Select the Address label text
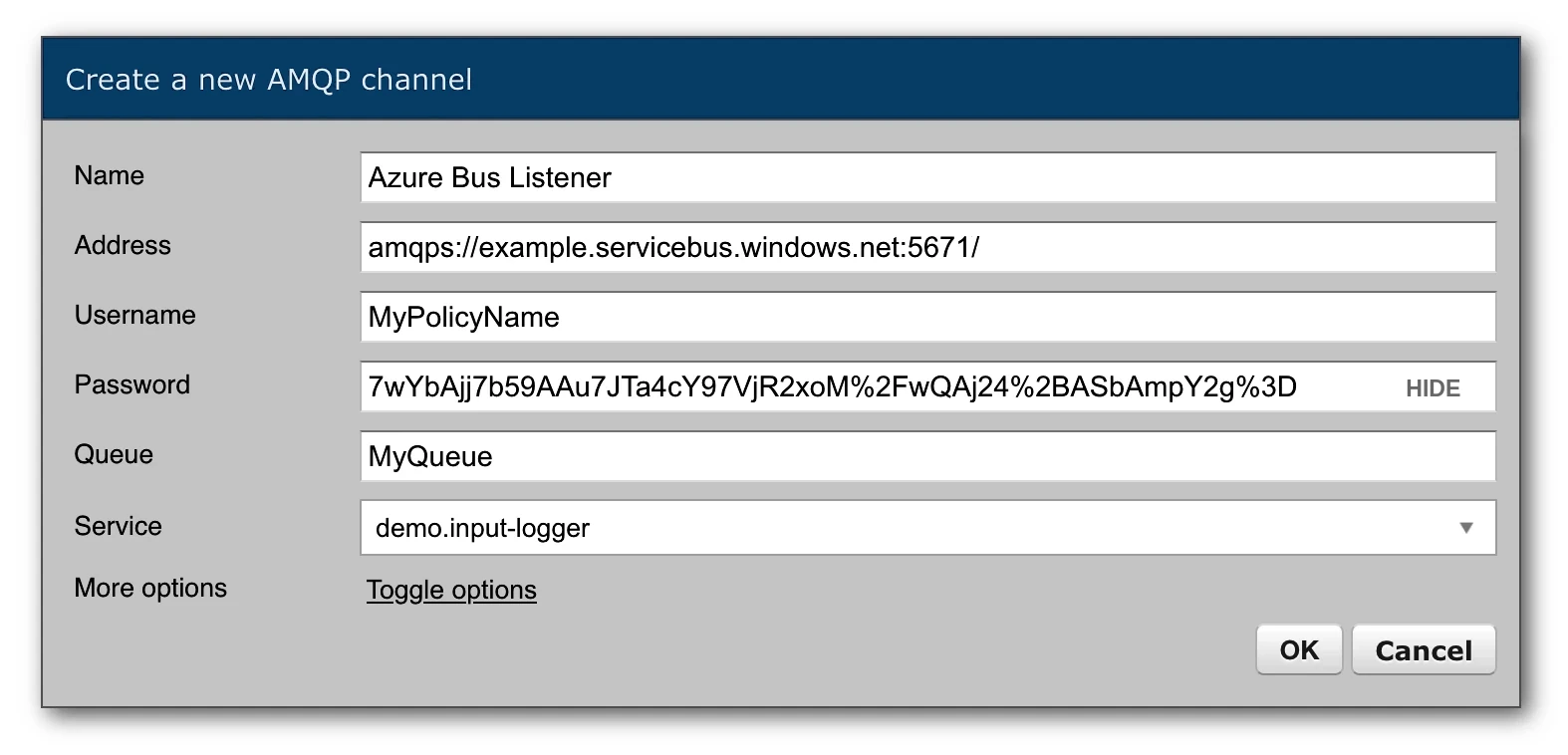Image resolution: width=1568 pixels, height=755 pixels. [123, 246]
